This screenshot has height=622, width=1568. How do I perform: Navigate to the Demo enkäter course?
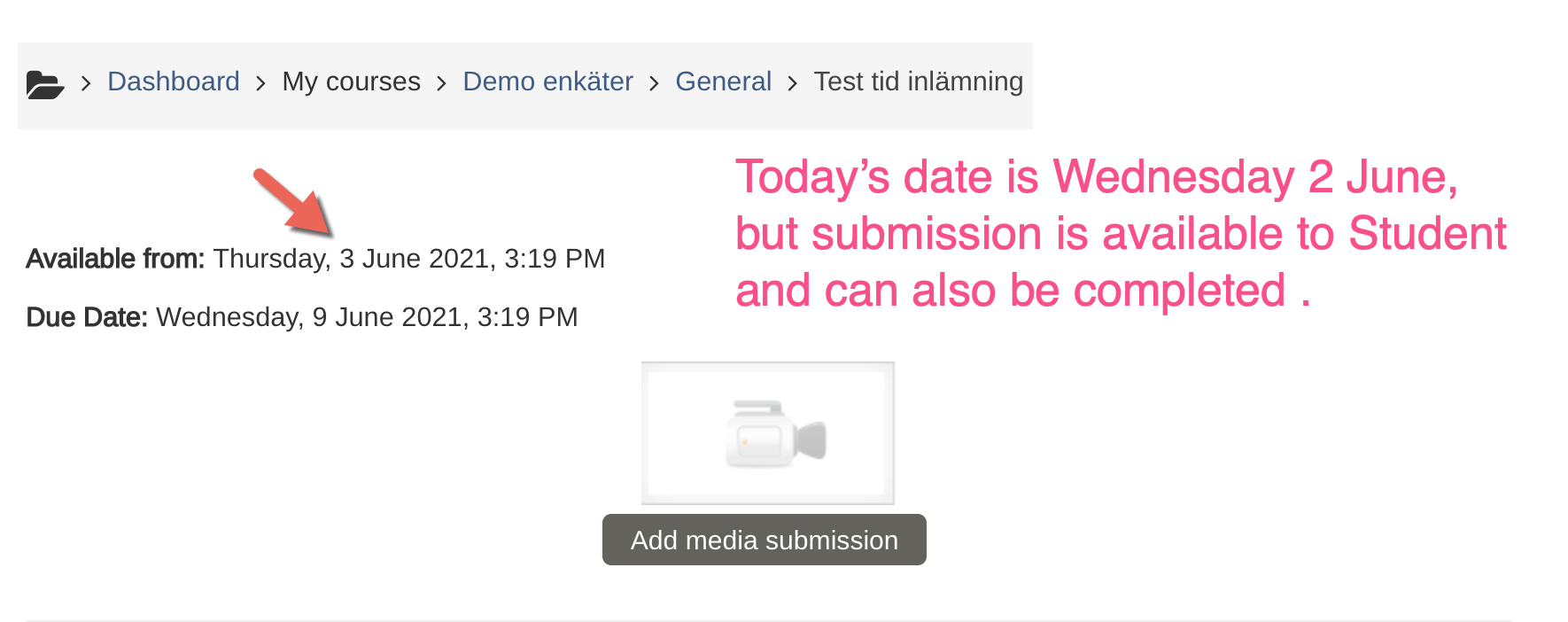[547, 82]
